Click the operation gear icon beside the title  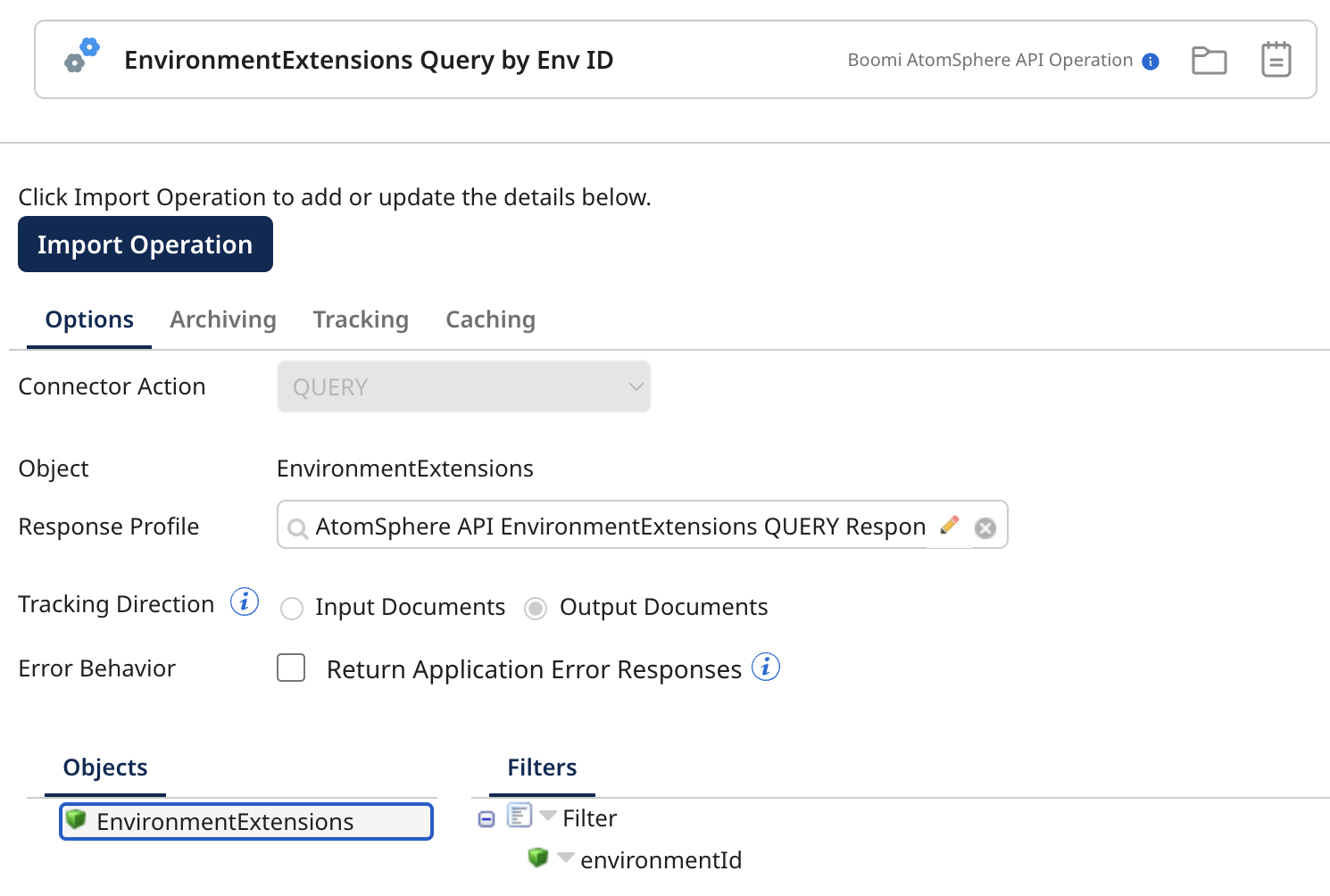tap(80, 56)
